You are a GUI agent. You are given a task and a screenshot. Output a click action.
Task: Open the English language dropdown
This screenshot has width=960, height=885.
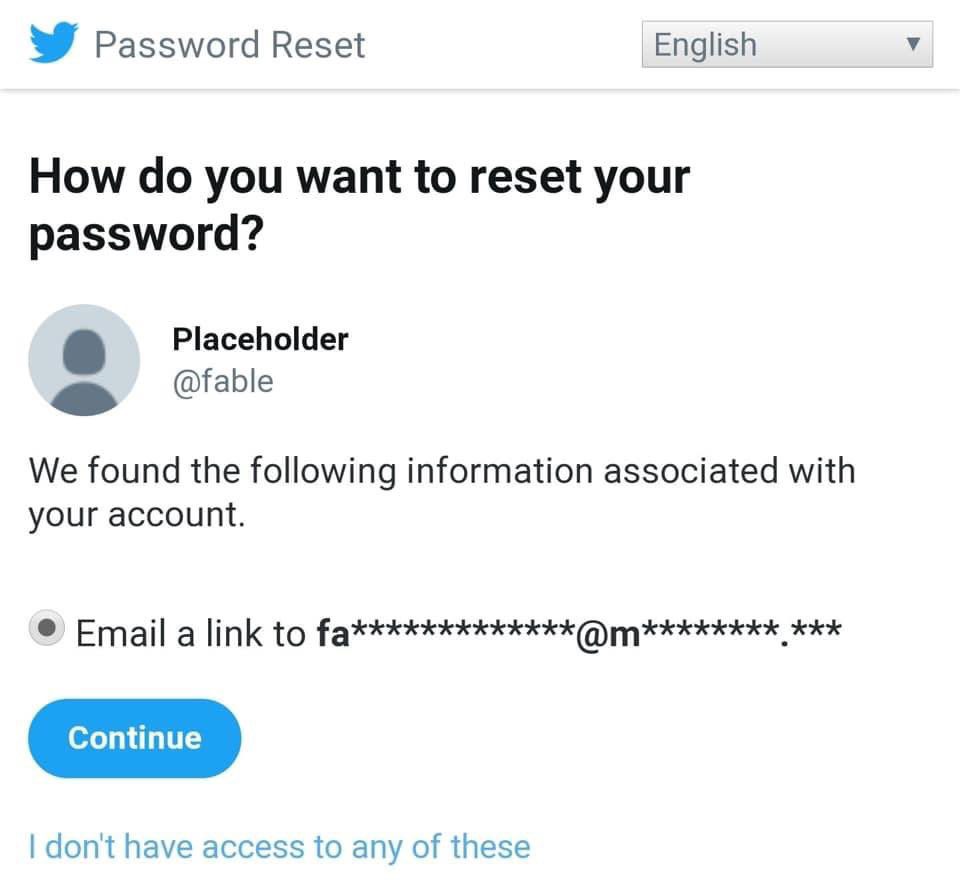(x=786, y=46)
